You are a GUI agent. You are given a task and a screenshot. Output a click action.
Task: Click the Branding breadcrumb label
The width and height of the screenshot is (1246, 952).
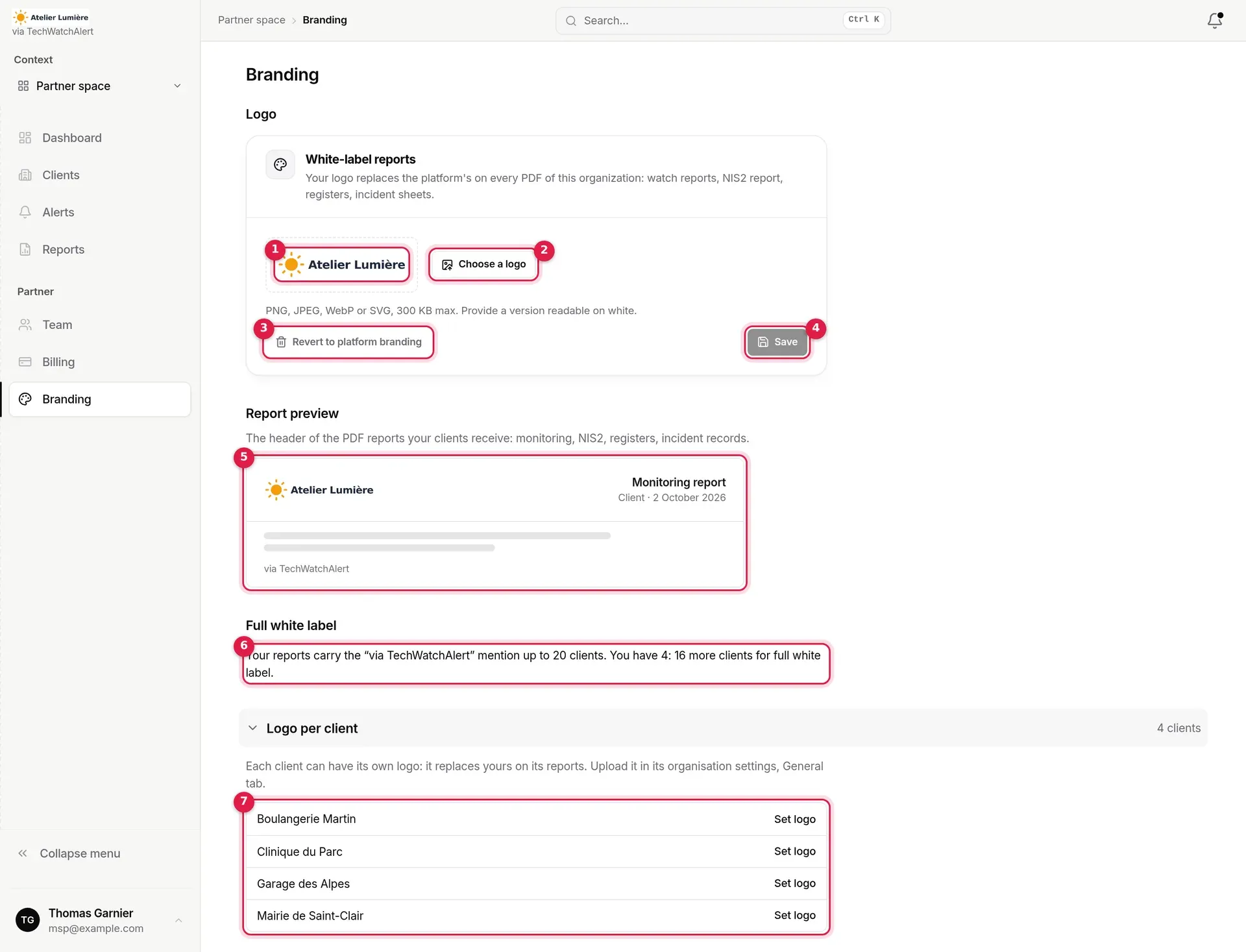click(324, 20)
